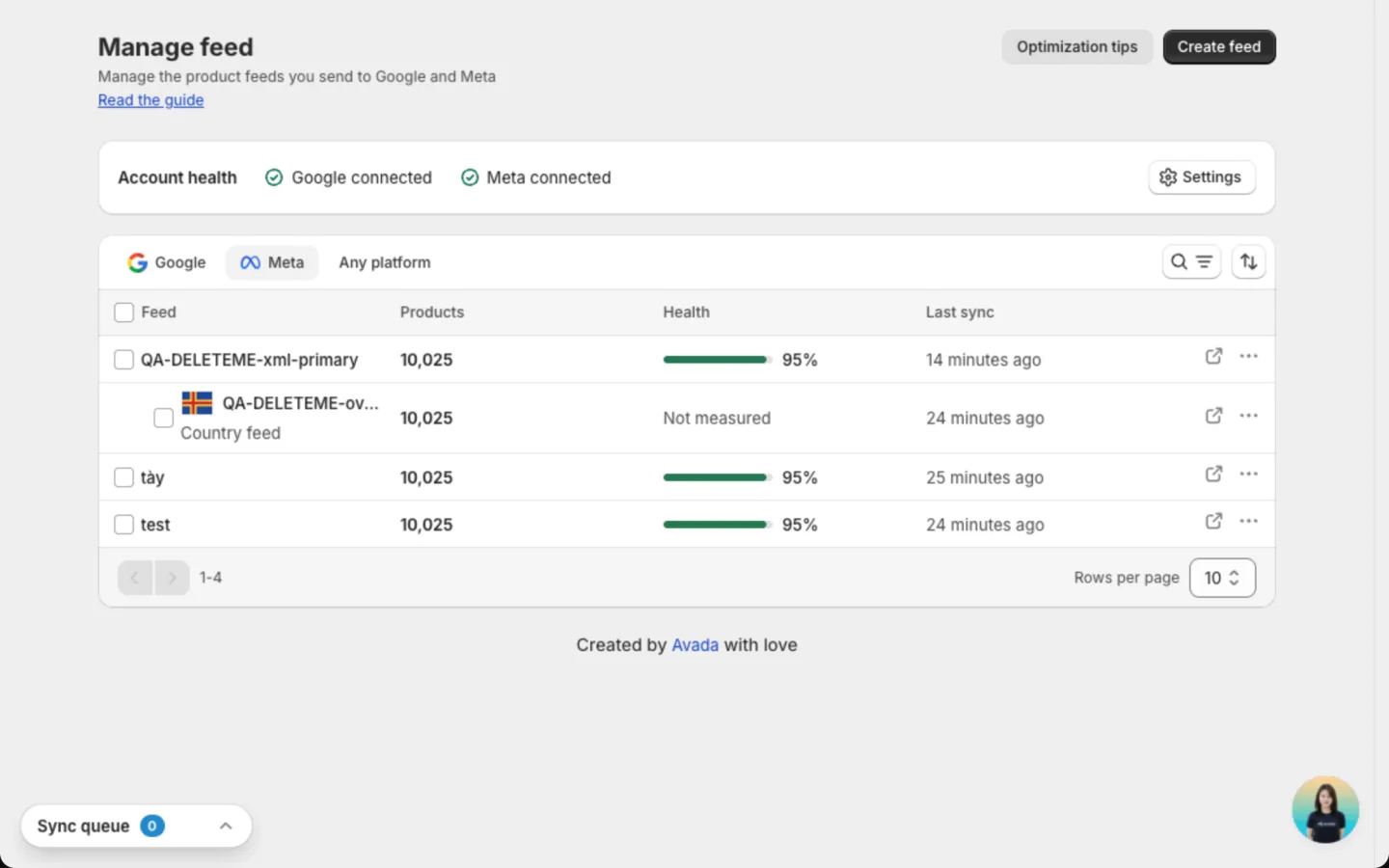Click the health bar for the tày feed
This screenshot has height=868, width=1389.
coord(718,477)
